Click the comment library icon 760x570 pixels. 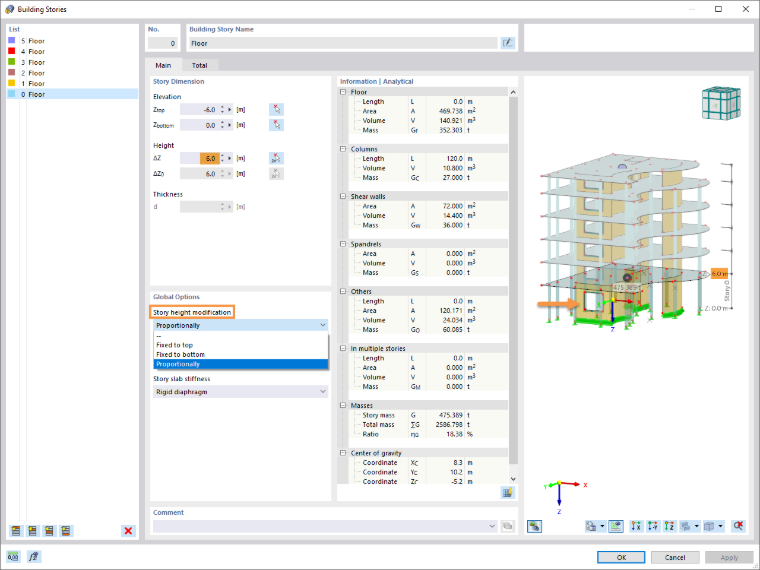click(x=507, y=526)
